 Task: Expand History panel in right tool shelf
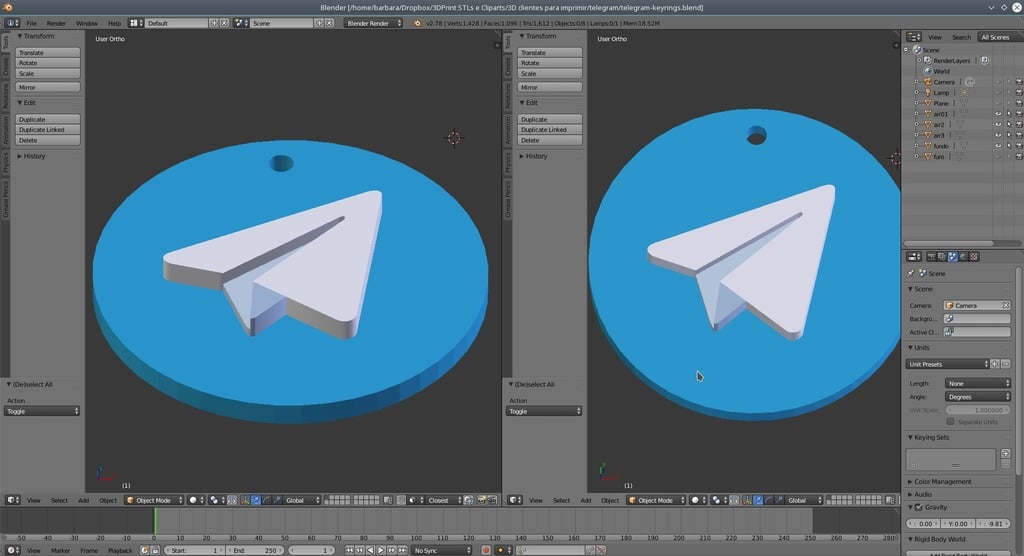pyautogui.click(x=534, y=156)
